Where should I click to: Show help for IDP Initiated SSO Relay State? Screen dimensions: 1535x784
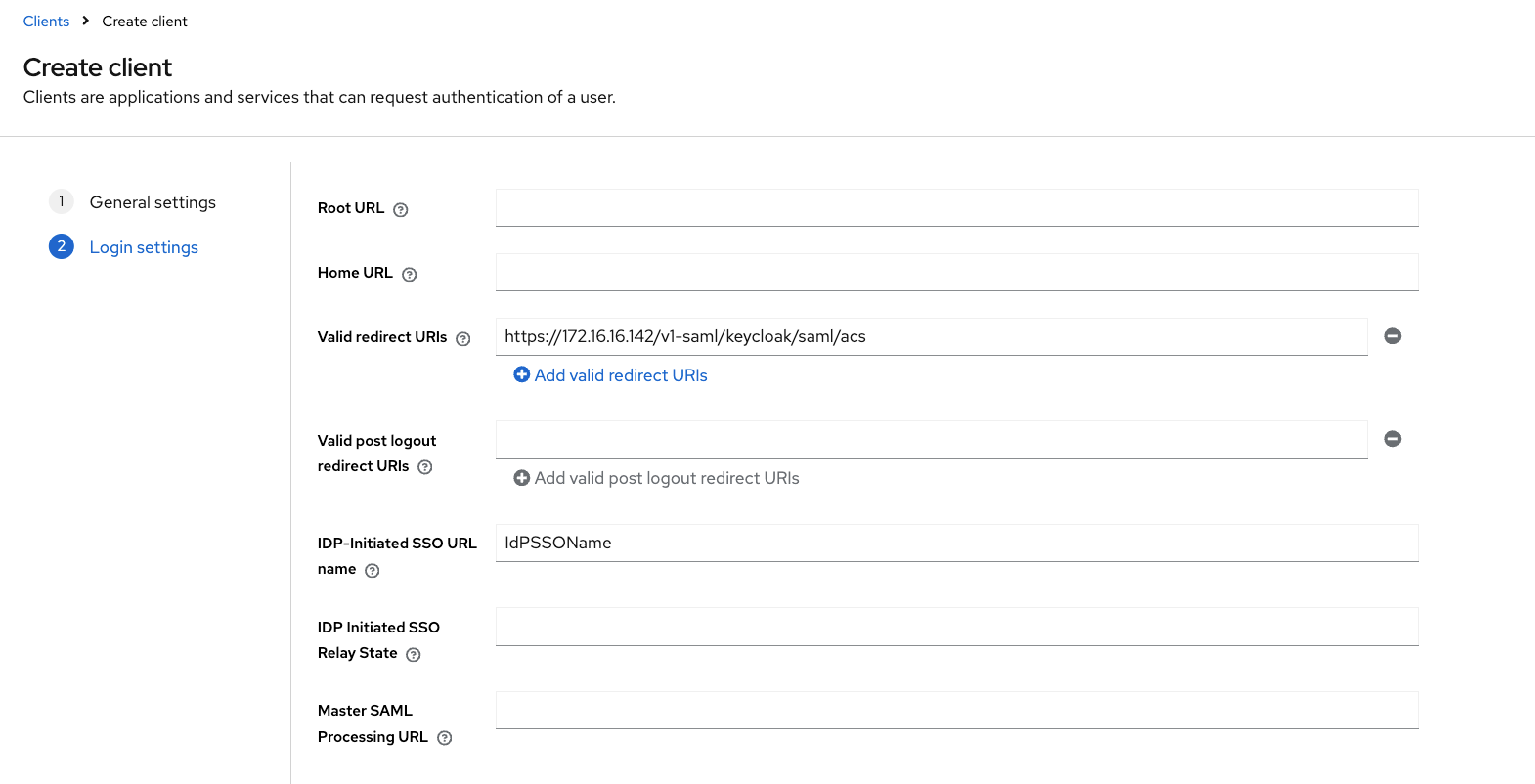413,654
